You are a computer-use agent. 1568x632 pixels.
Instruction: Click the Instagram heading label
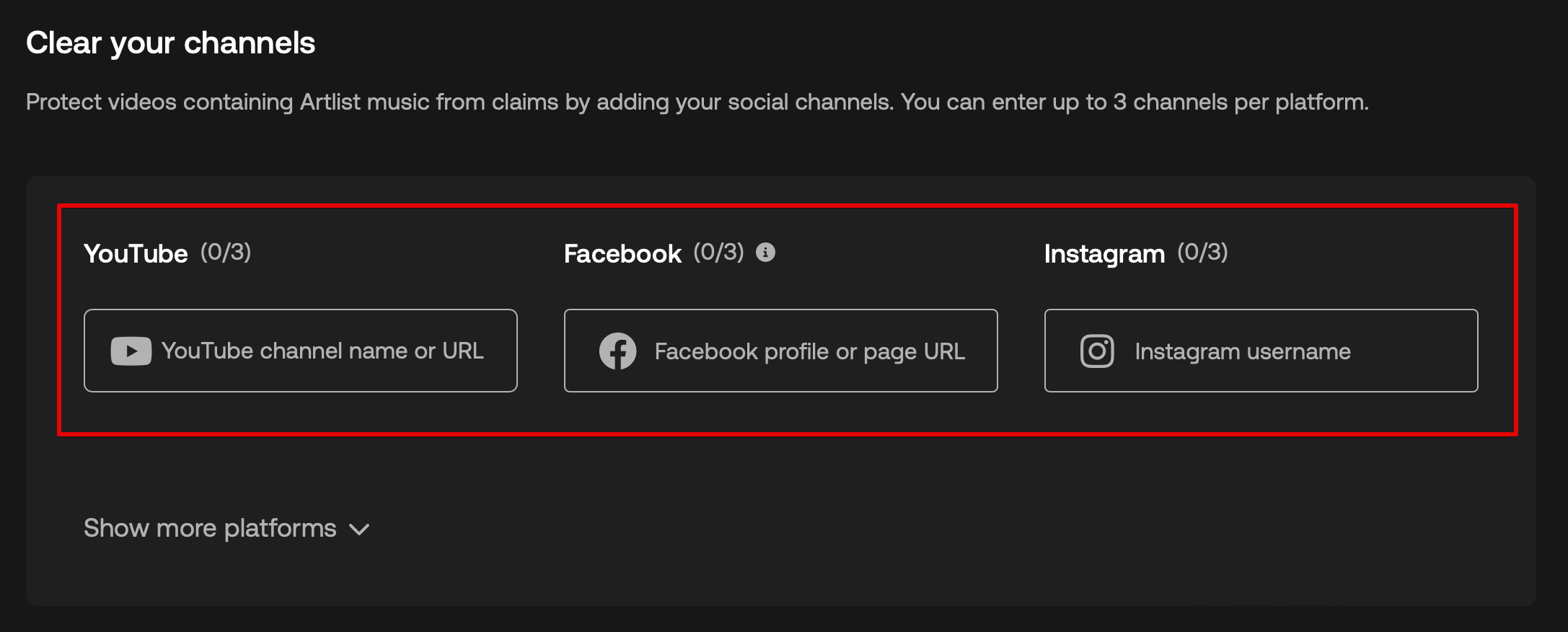coord(1104,255)
